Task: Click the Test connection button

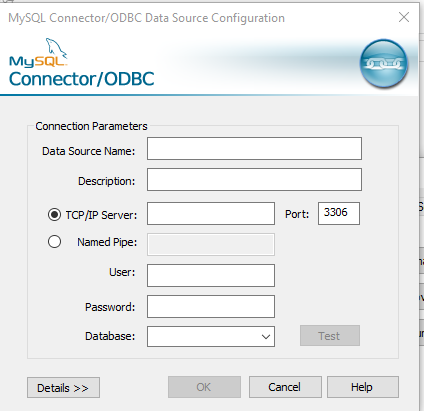Action: click(330, 336)
